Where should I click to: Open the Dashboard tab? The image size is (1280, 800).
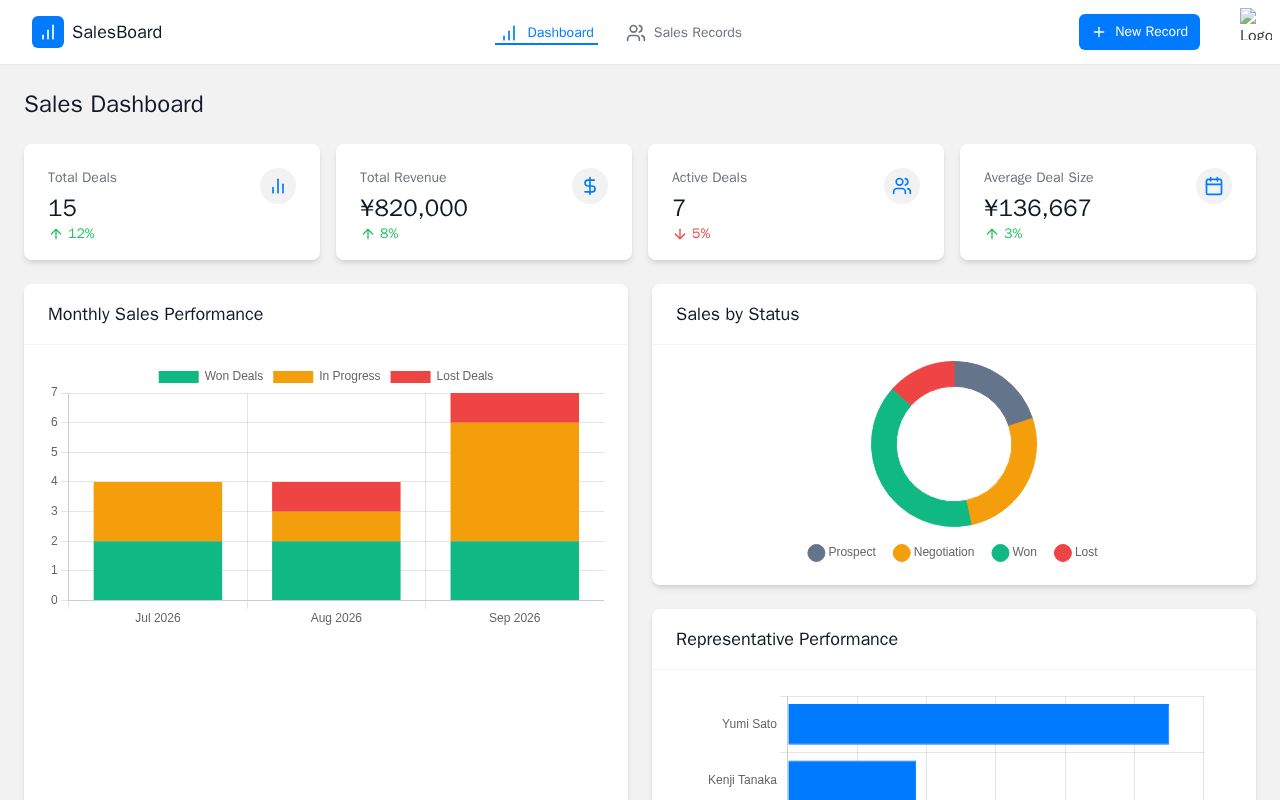coord(546,33)
